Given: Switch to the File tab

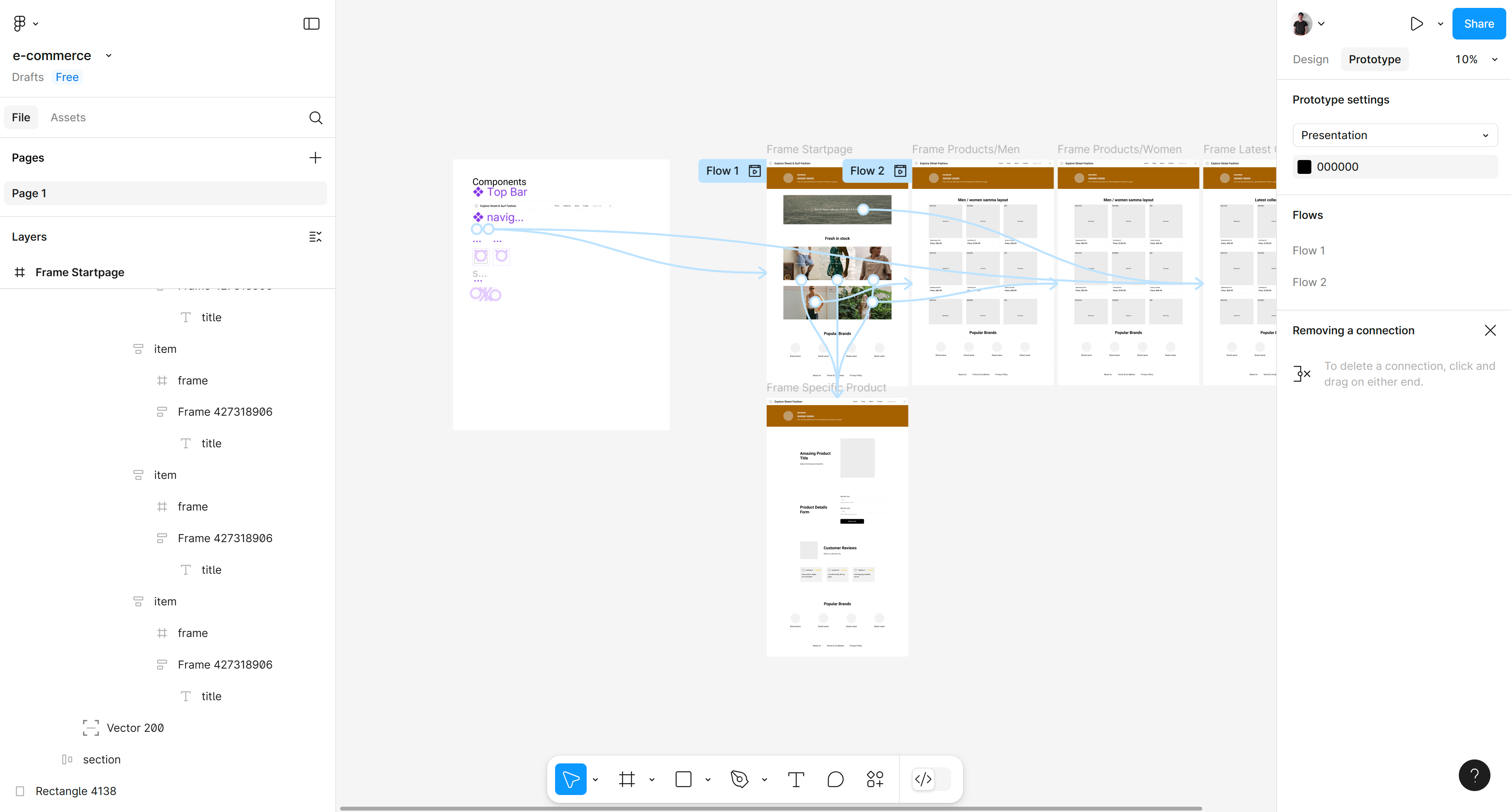Looking at the screenshot, I should [21, 117].
